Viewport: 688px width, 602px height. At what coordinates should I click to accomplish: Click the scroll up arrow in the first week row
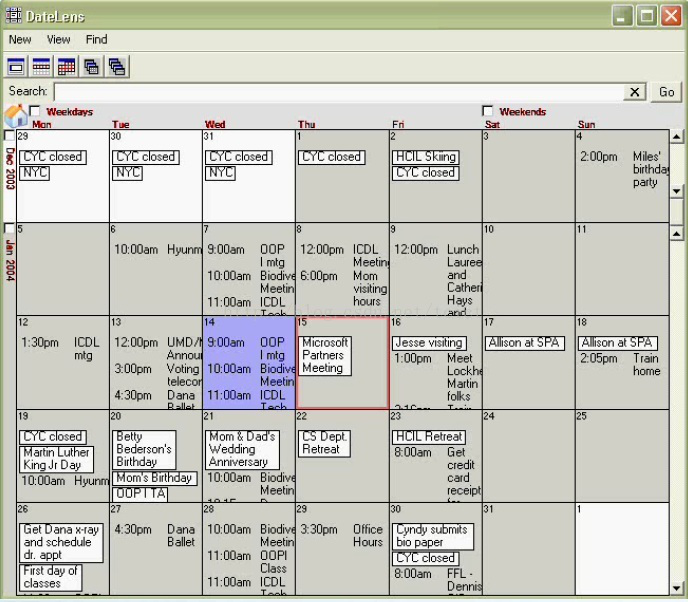coord(676,137)
